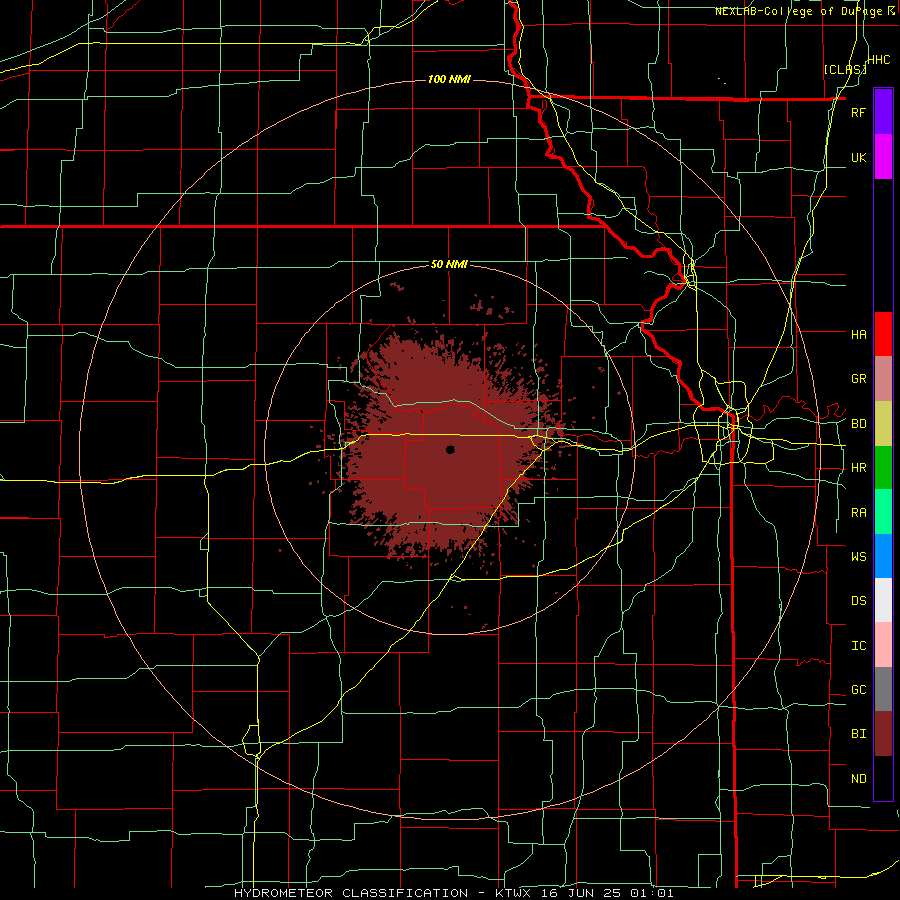The width and height of the screenshot is (900, 900).
Task: Click the "GR" legend label
Action: point(858,379)
